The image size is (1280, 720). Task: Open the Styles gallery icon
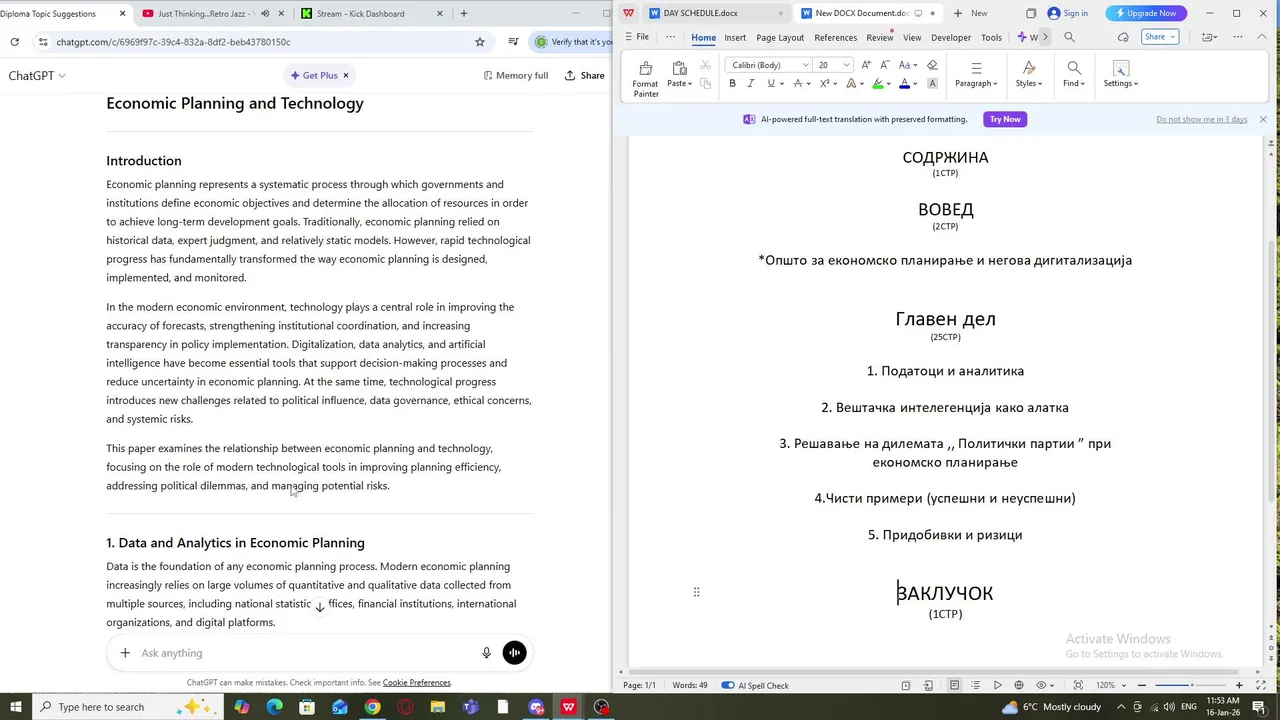pyautogui.click(x=1029, y=68)
